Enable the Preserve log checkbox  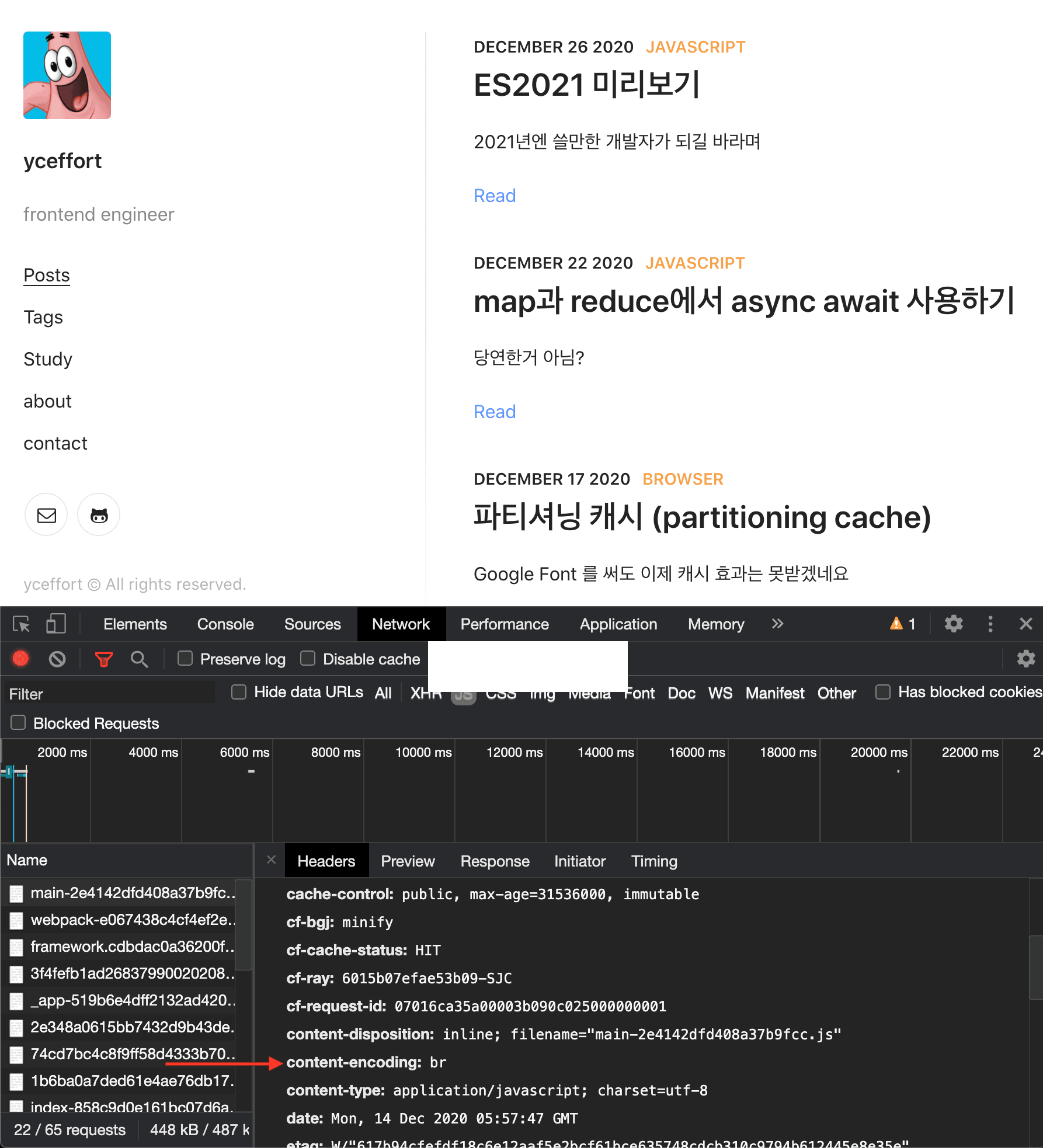185,658
